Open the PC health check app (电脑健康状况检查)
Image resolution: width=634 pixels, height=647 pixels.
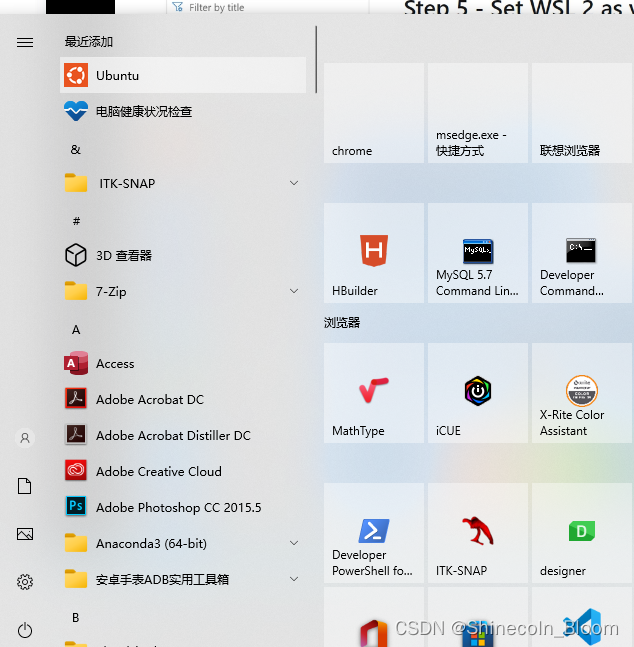coord(183,111)
